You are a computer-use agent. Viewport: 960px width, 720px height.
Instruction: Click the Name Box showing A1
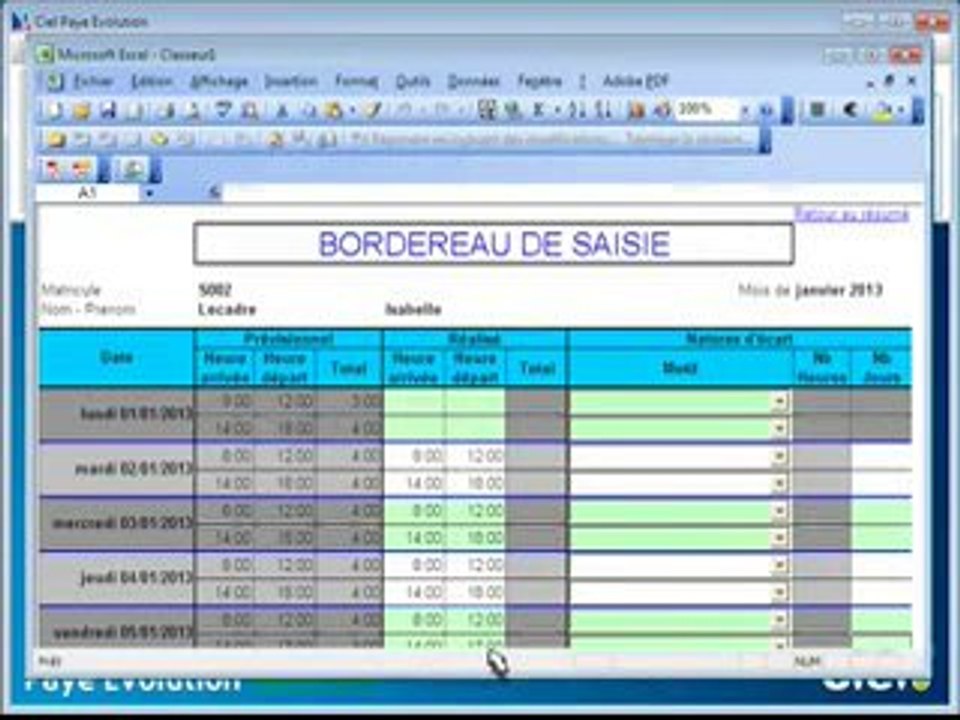point(88,193)
